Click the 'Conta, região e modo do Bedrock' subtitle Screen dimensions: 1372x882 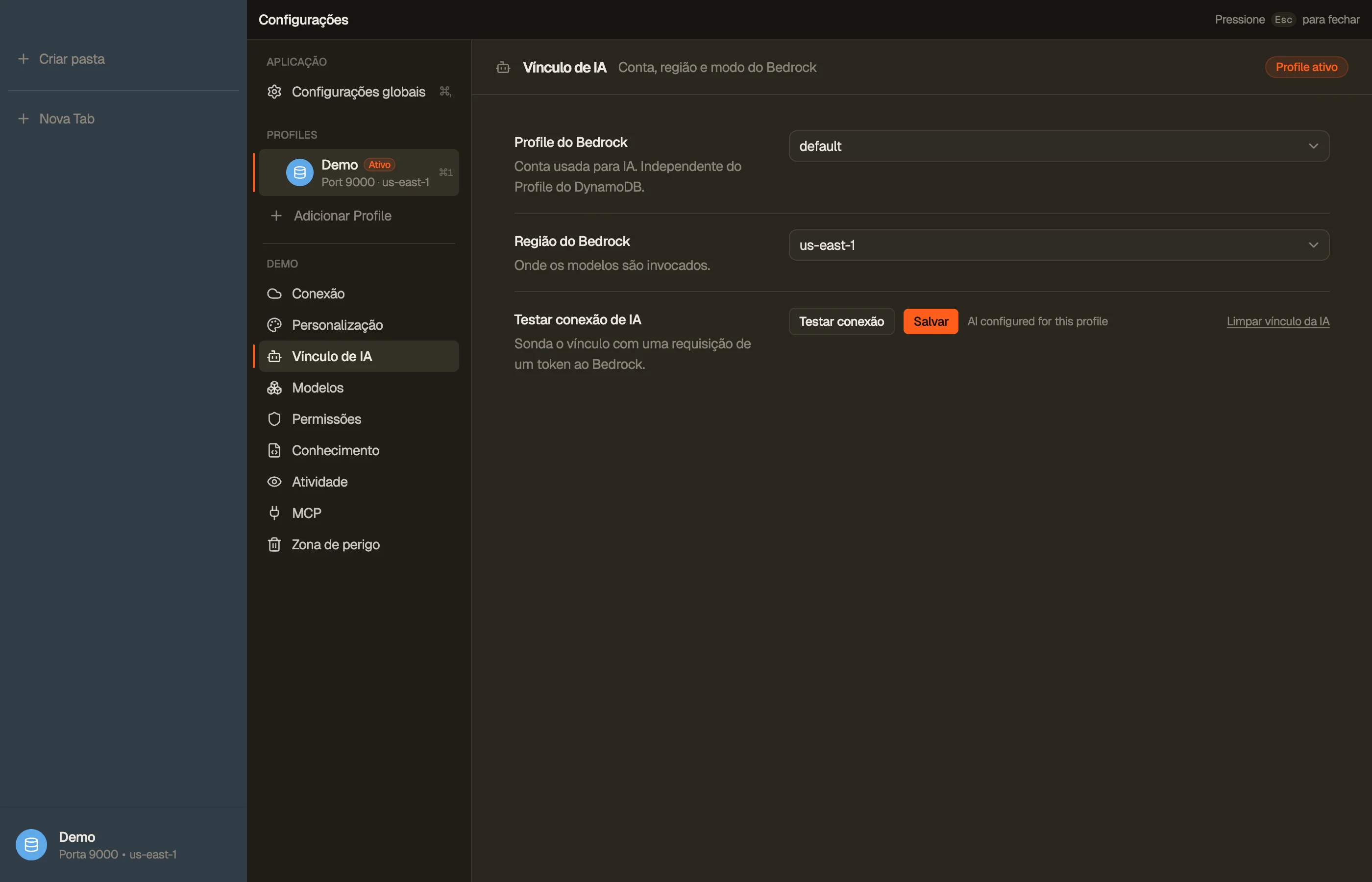[x=717, y=68]
